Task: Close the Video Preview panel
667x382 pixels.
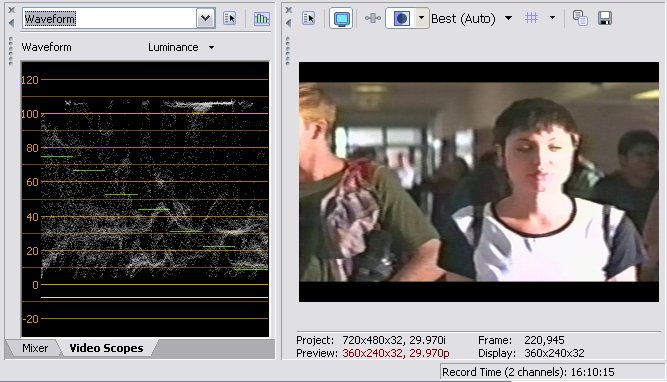Action: tap(289, 10)
